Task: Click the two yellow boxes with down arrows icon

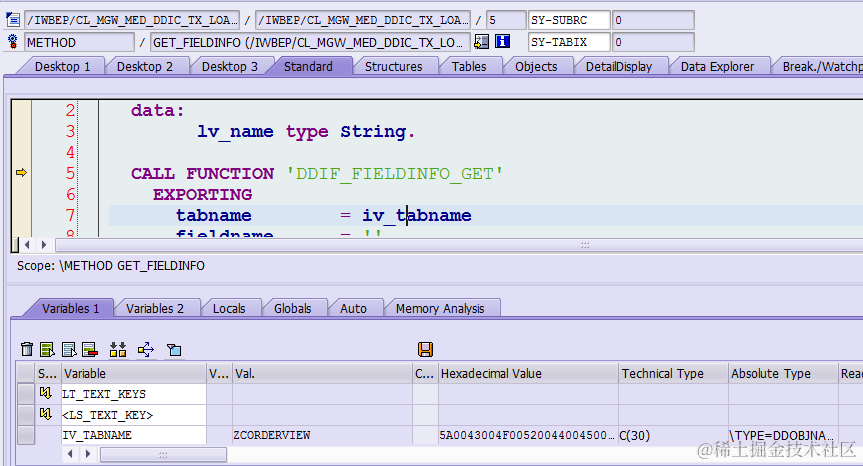Action: point(118,349)
